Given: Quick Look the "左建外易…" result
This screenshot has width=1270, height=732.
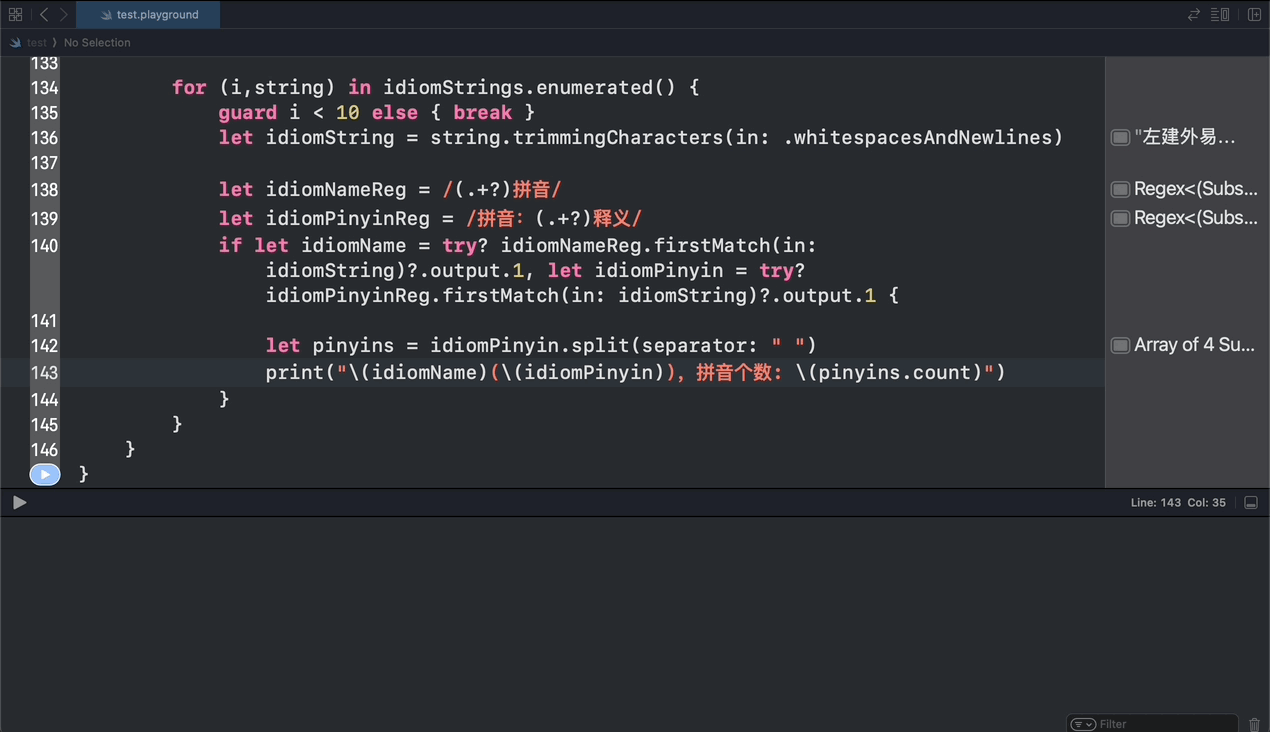Looking at the screenshot, I should (1121, 137).
